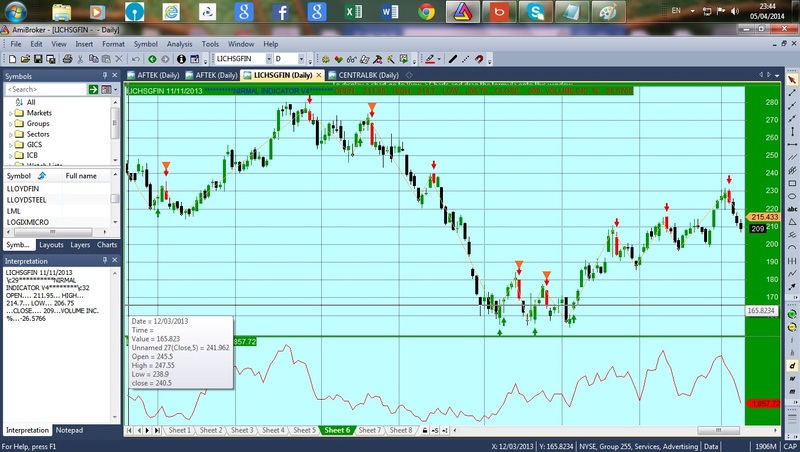Click the Windows Start orb
This screenshot has width=800, height=452.
pyautogui.click(x=15, y=11)
